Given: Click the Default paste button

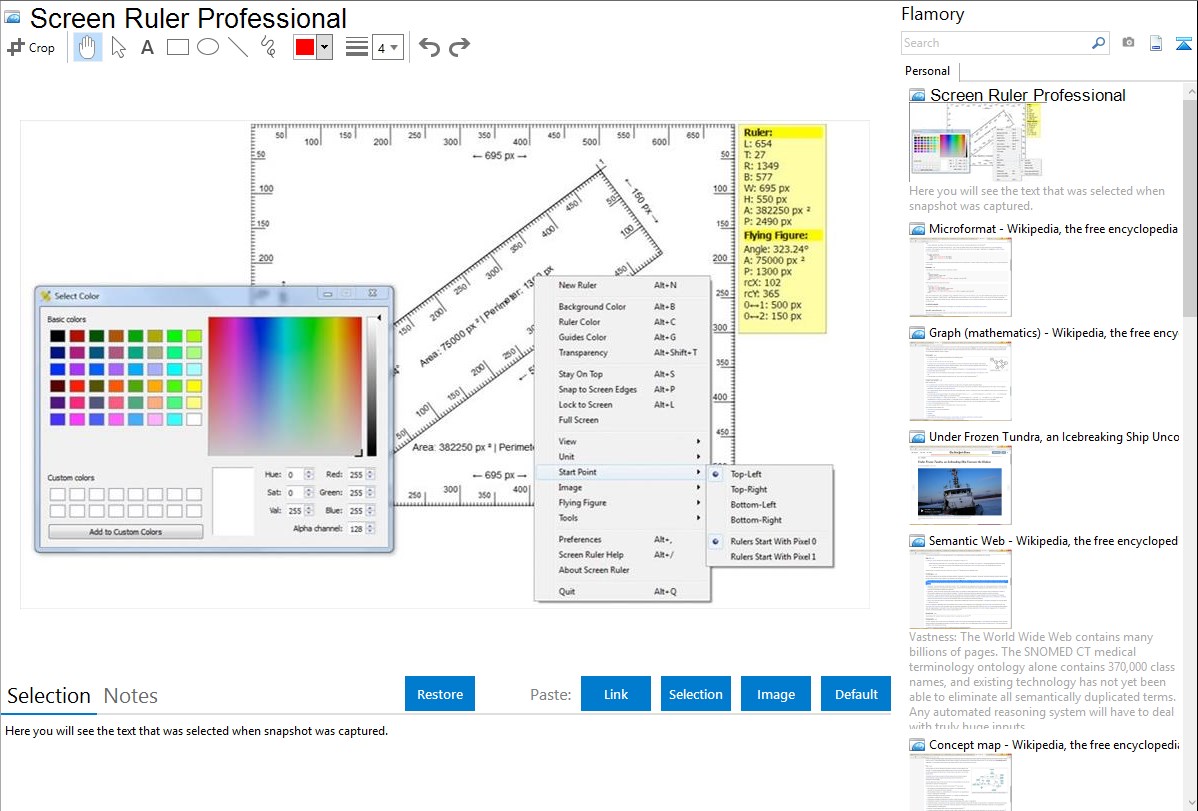Looking at the screenshot, I should click(x=856, y=694).
